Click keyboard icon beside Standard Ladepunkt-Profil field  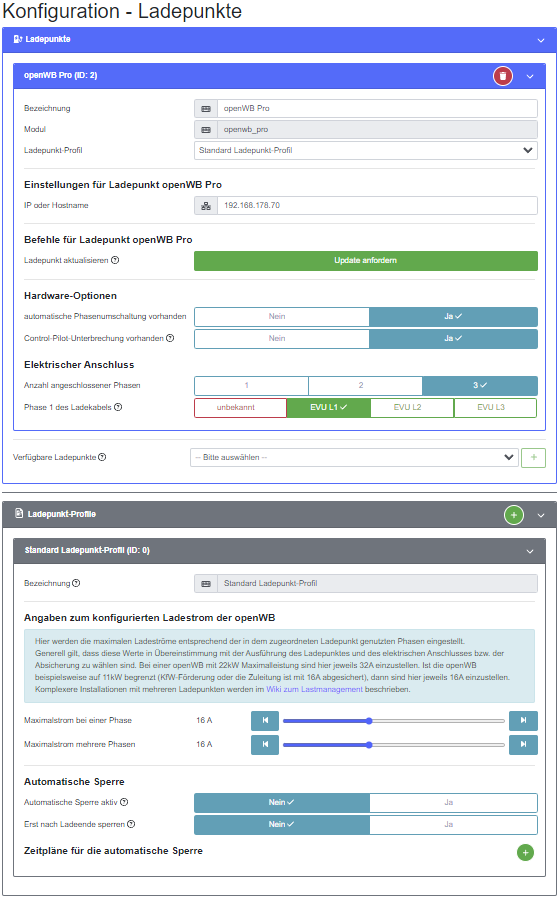point(206,584)
